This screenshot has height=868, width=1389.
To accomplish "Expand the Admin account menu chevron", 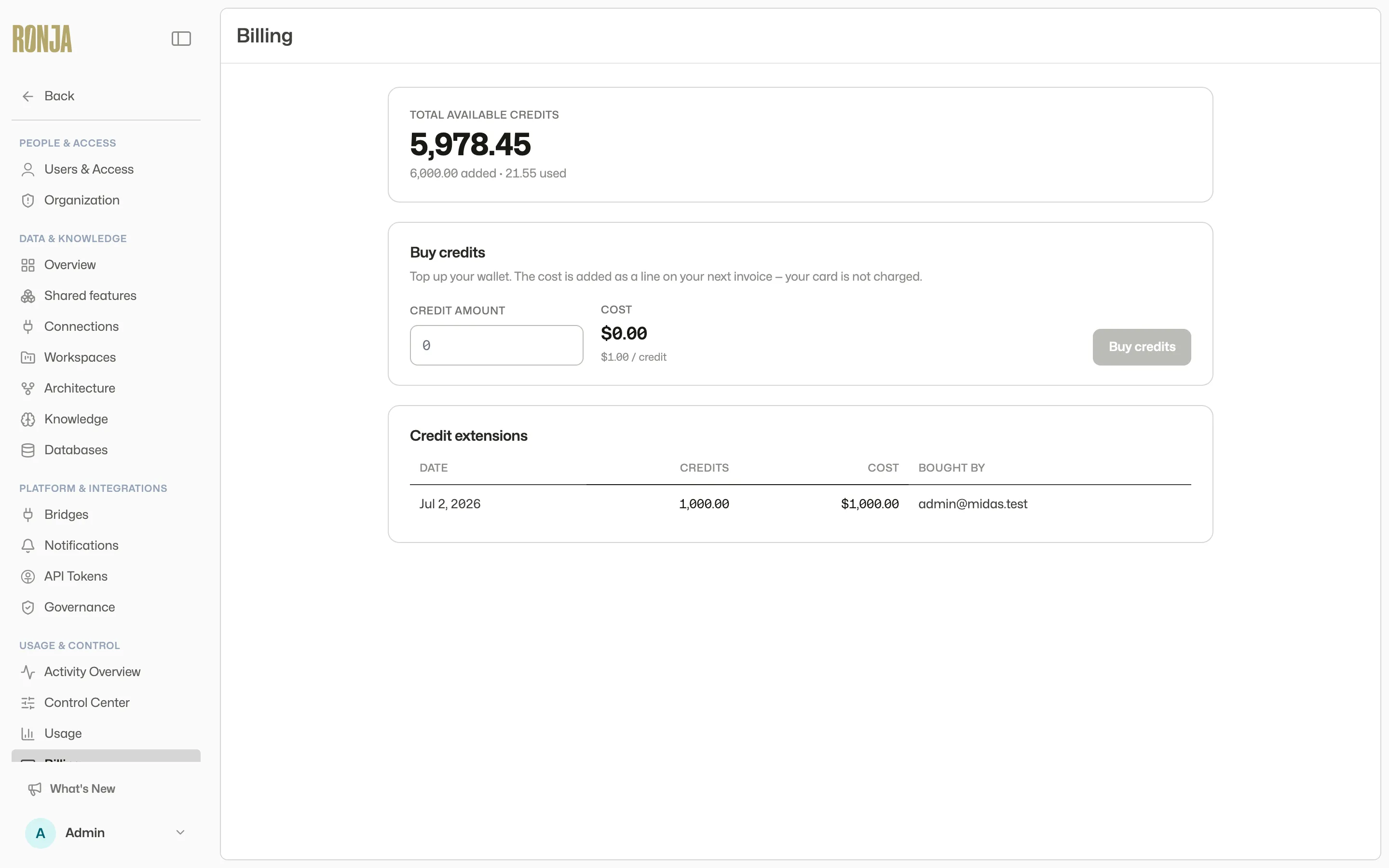I will click(x=180, y=833).
